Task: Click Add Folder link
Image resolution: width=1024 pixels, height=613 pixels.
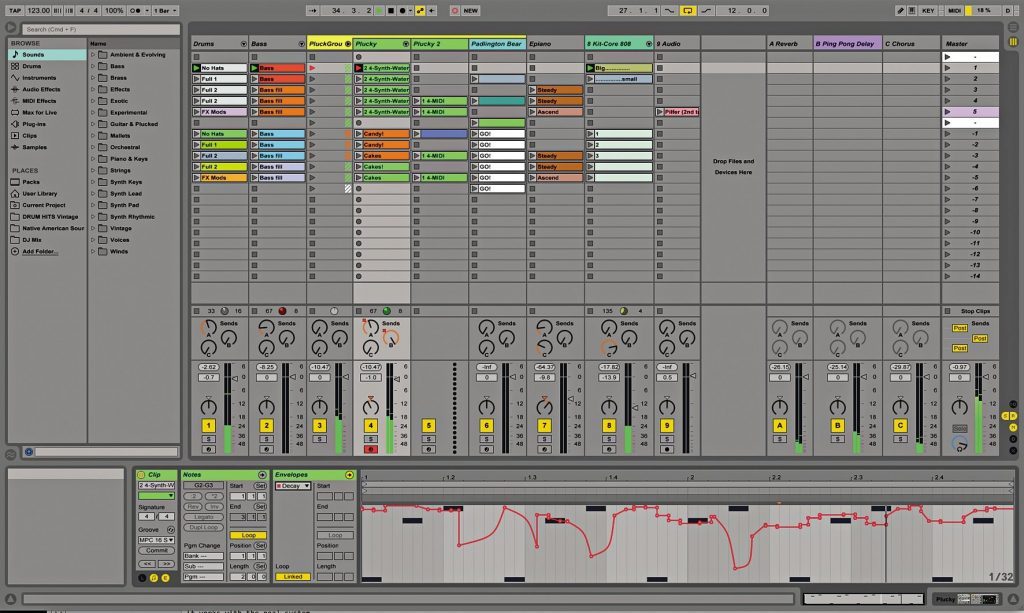Action: (x=39, y=251)
